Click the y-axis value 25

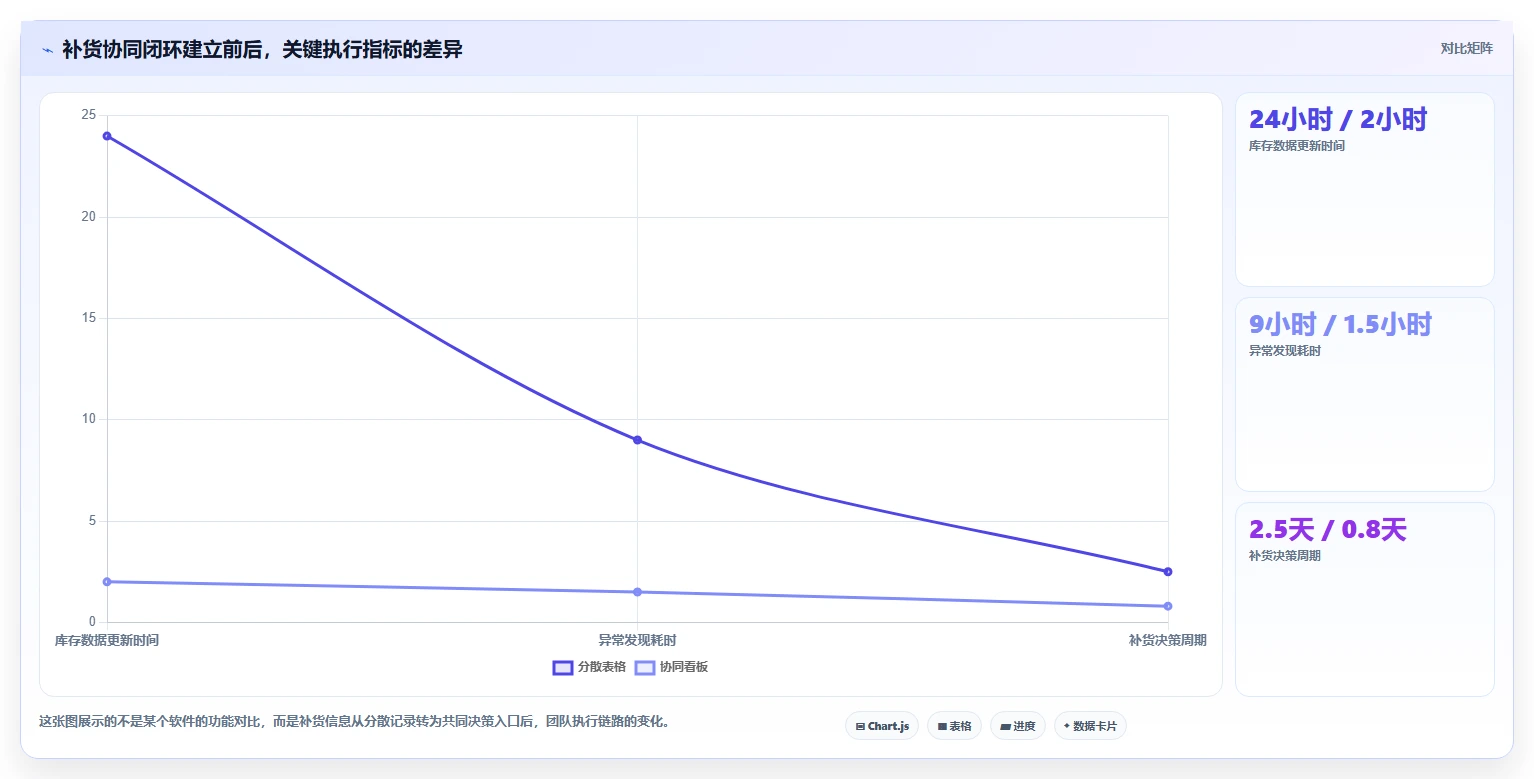click(88, 115)
